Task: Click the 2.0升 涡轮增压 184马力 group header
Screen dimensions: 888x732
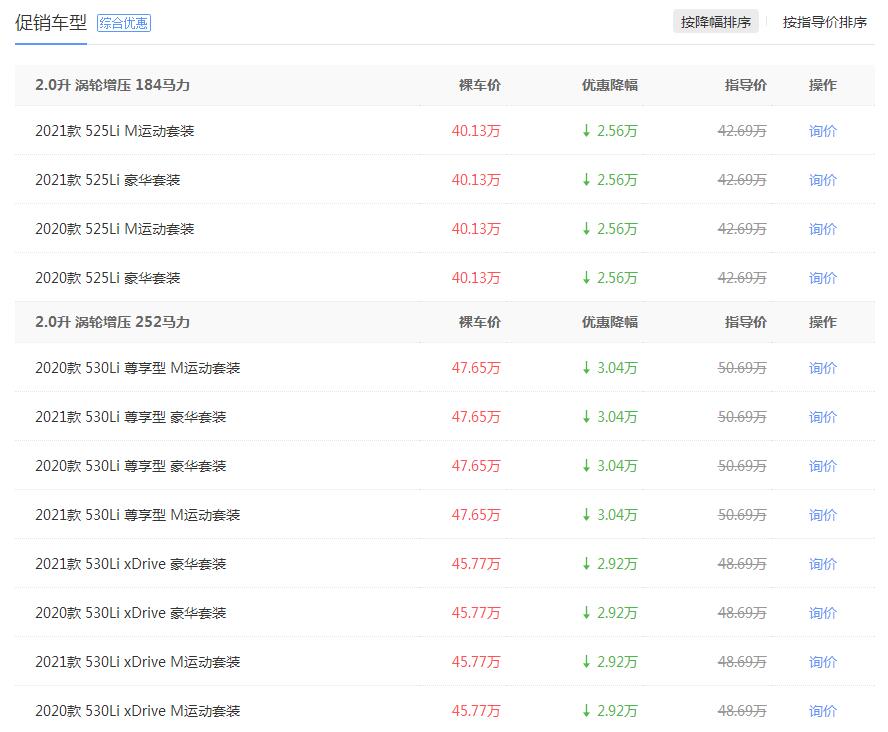Action: 112,85
